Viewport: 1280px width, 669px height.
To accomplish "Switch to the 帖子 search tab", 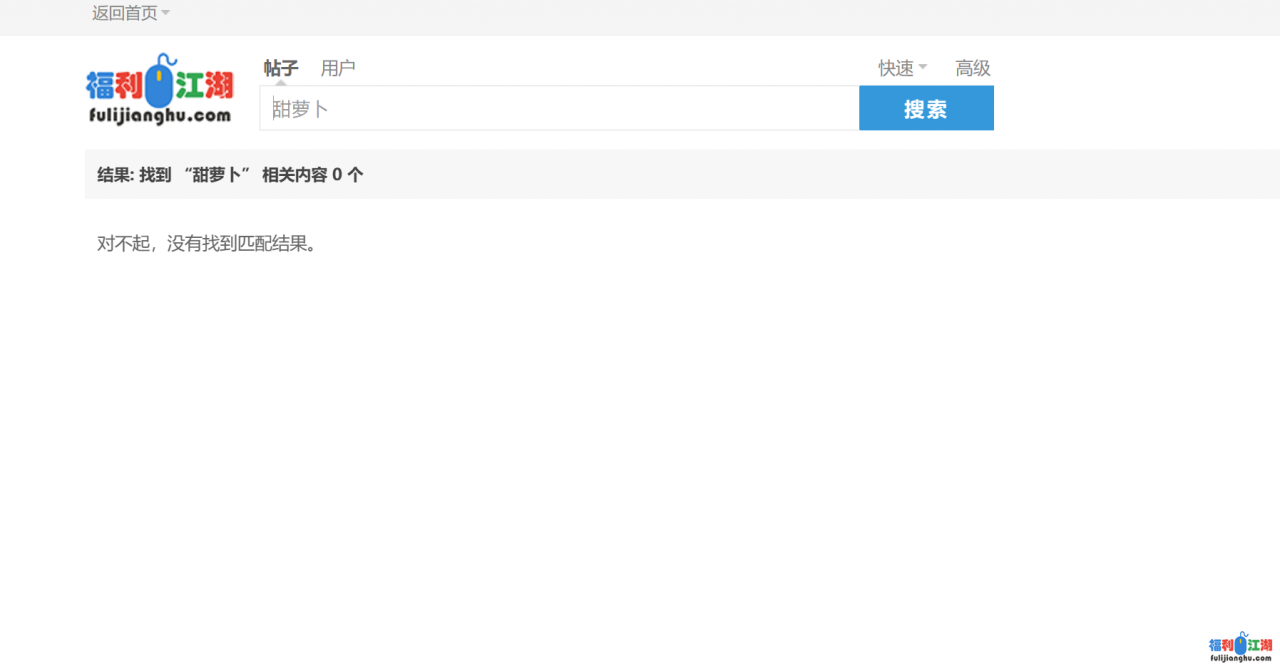I will (x=281, y=68).
